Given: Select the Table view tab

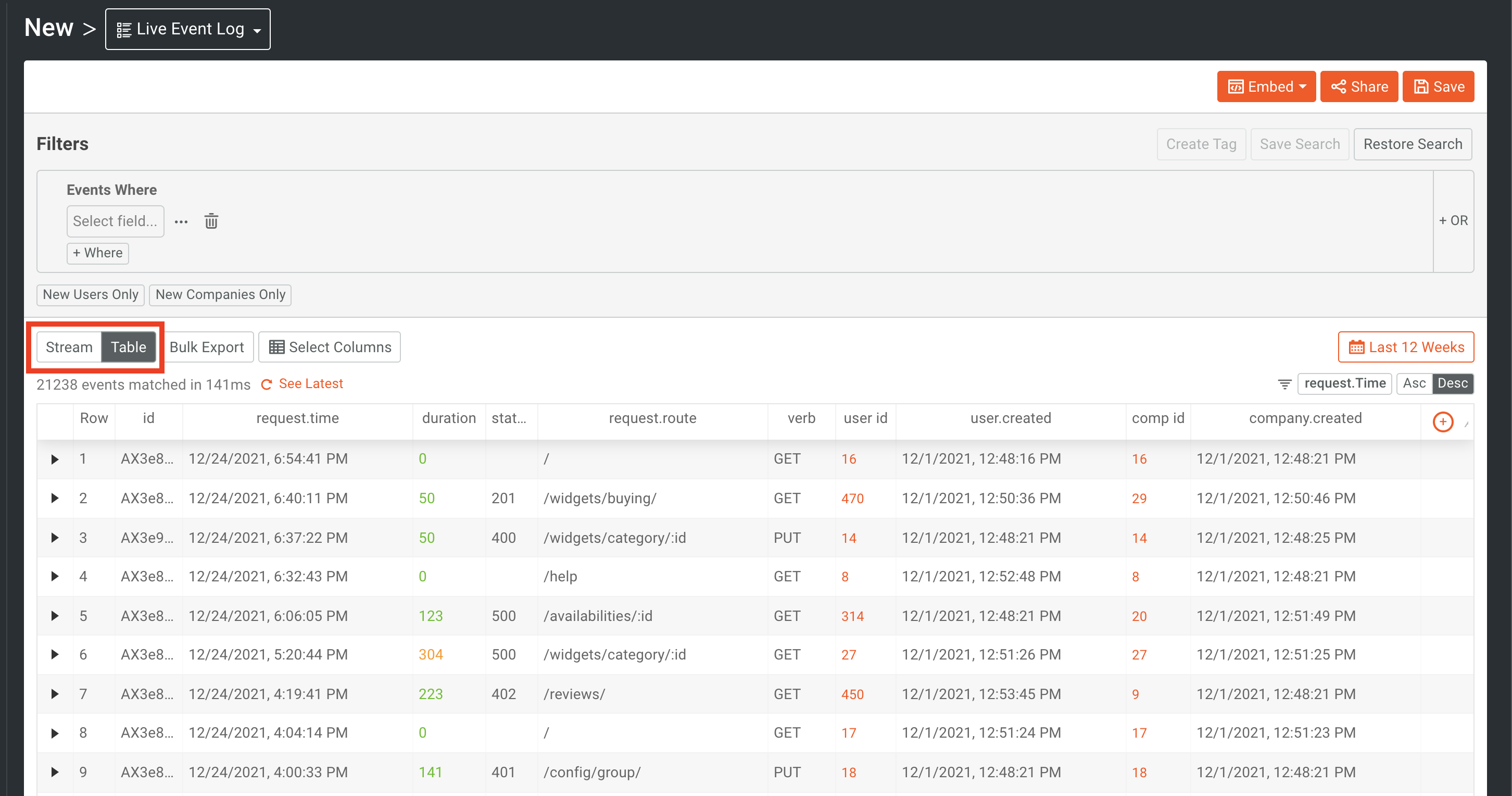Looking at the screenshot, I should 129,347.
